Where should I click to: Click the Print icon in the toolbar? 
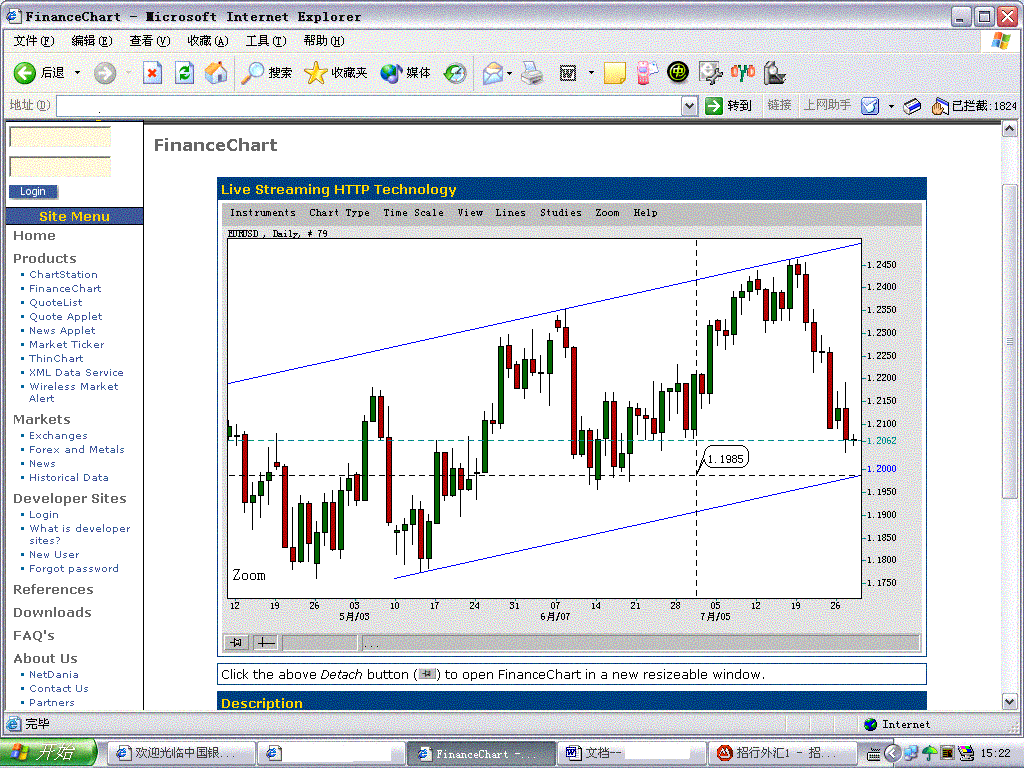point(532,73)
